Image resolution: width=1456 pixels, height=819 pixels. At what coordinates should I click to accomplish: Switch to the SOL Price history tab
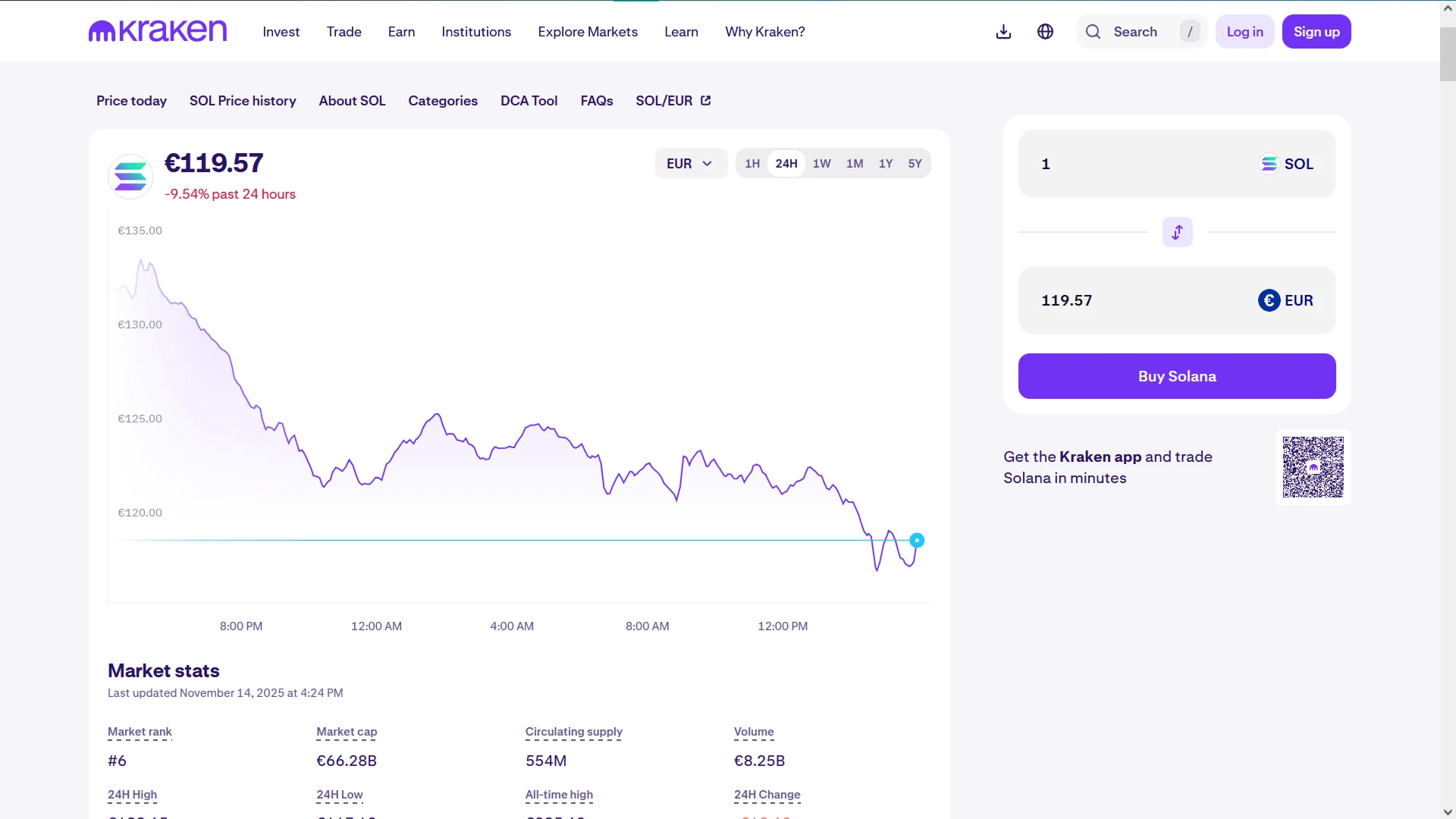pos(243,101)
